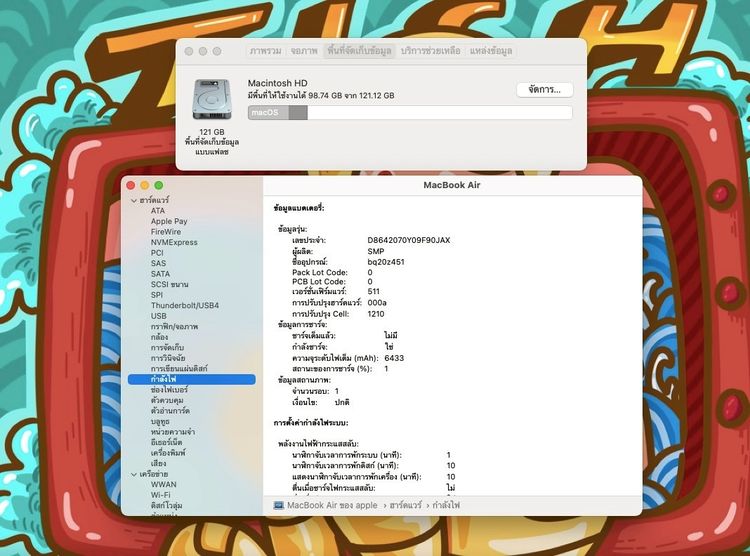Screen dimensions: 750x556
Task: Select the พื้นที่จัดเก็บข้อมูล storage tab
Action: coord(359,51)
